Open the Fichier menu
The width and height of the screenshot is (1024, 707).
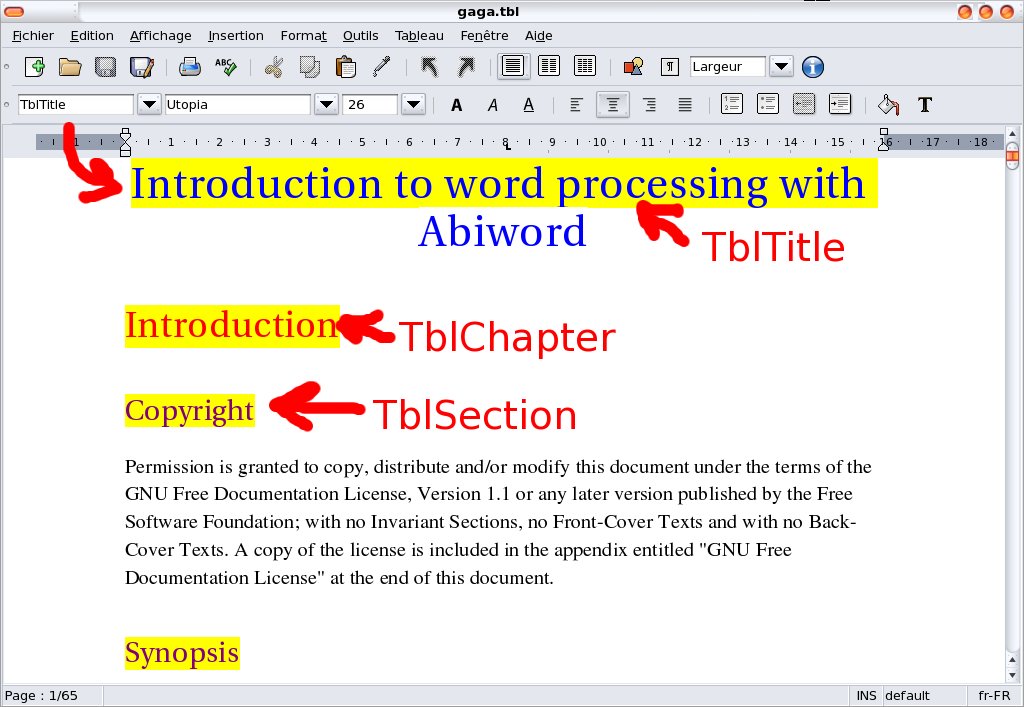[33, 36]
